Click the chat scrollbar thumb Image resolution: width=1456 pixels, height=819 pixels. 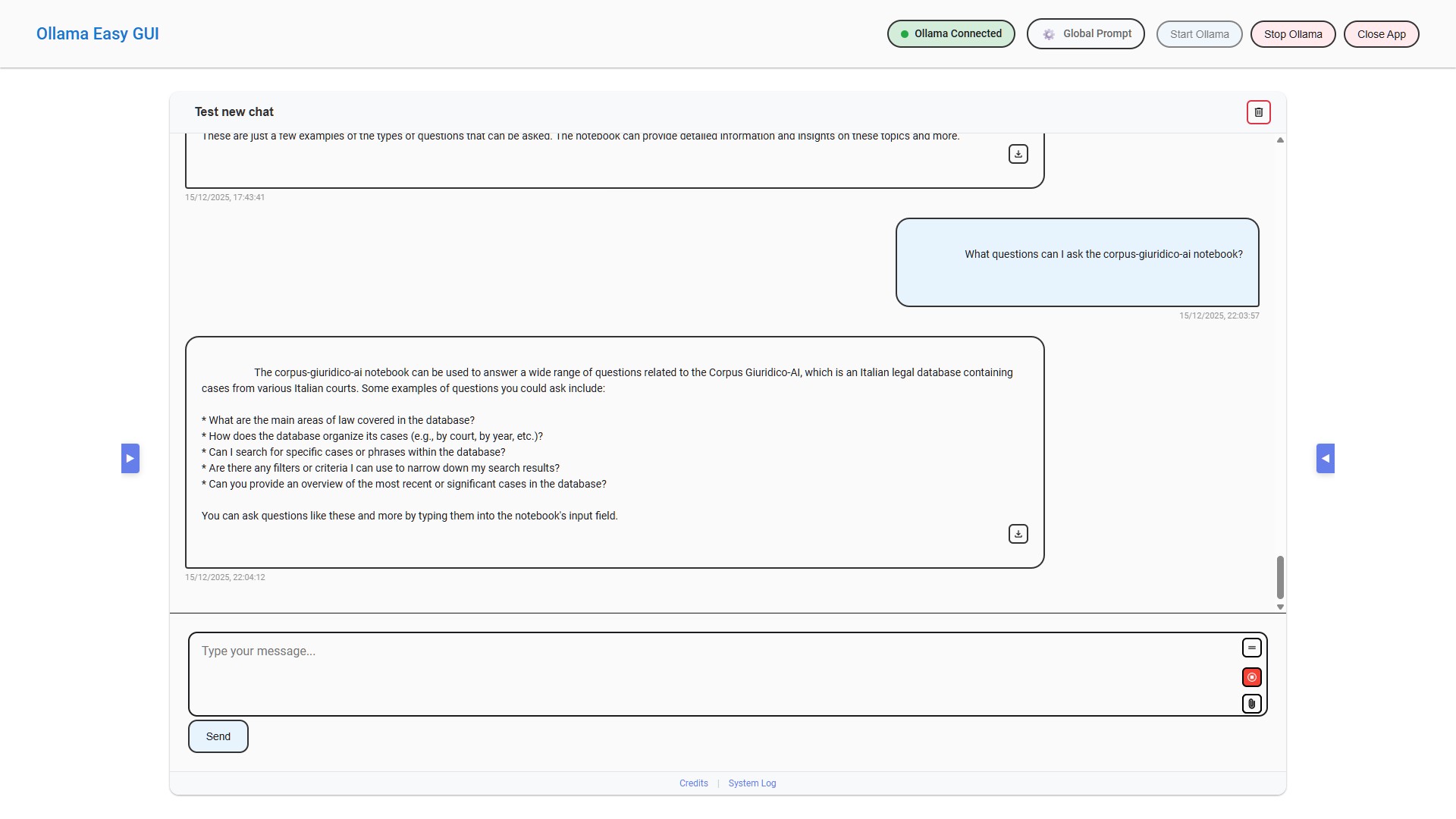(x=1280, y=577)
